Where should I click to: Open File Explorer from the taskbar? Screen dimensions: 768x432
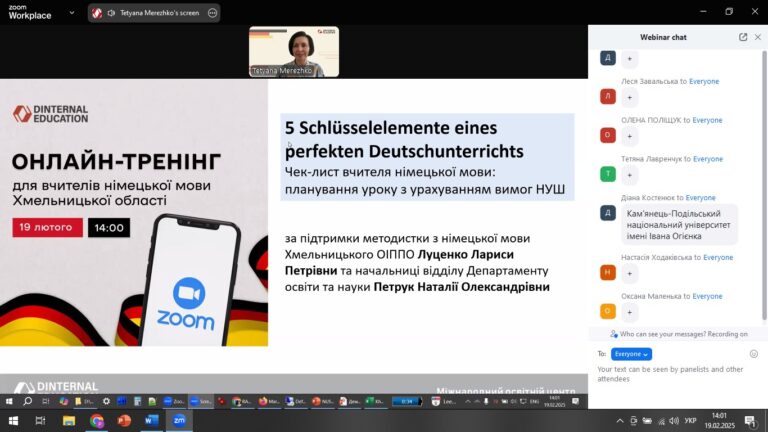pyautogui.click(x=69, y=420)
